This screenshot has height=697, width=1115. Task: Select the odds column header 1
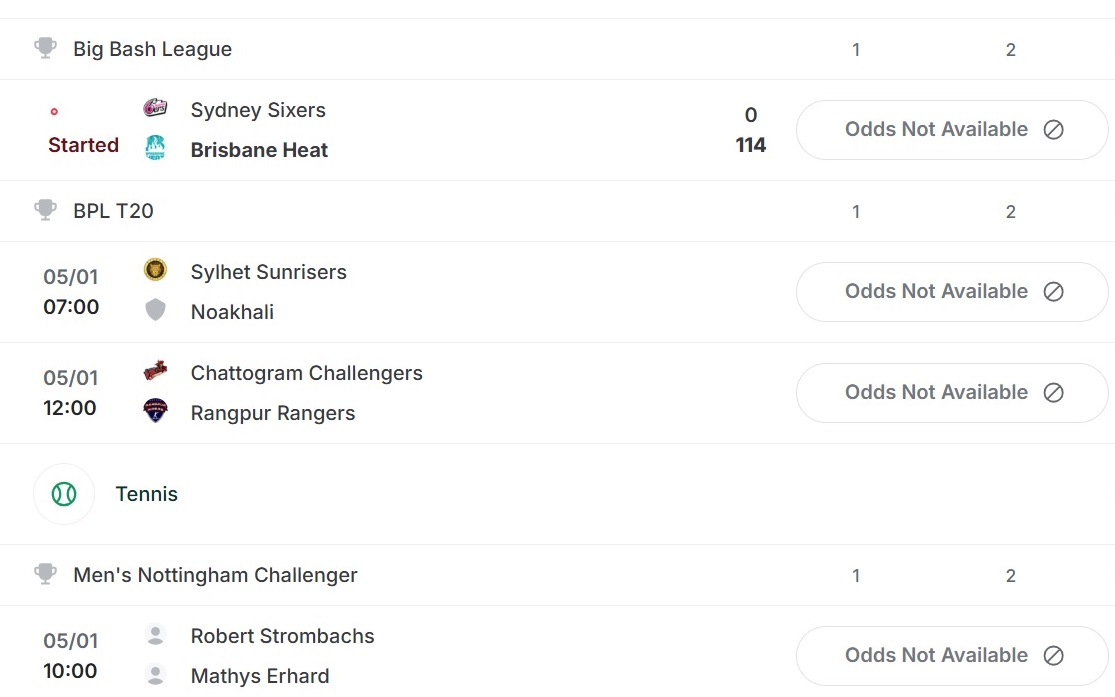[856, 48]
